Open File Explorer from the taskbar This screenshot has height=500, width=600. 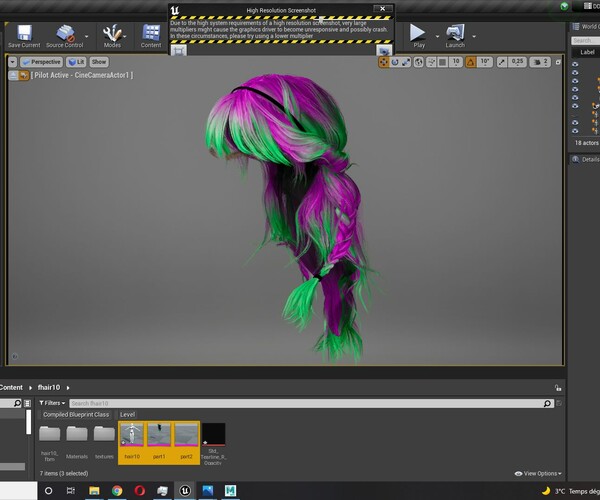pos(94,490)
